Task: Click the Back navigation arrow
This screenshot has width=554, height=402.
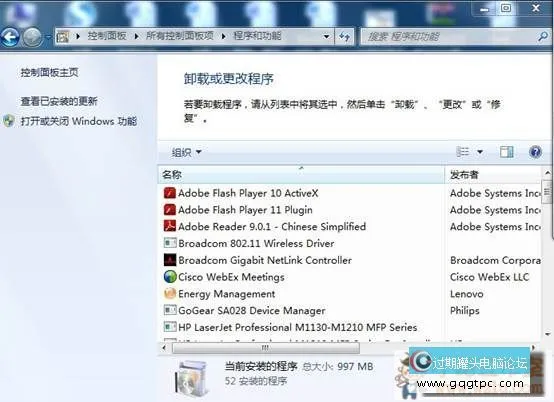Action: click(x=10, y=37)
